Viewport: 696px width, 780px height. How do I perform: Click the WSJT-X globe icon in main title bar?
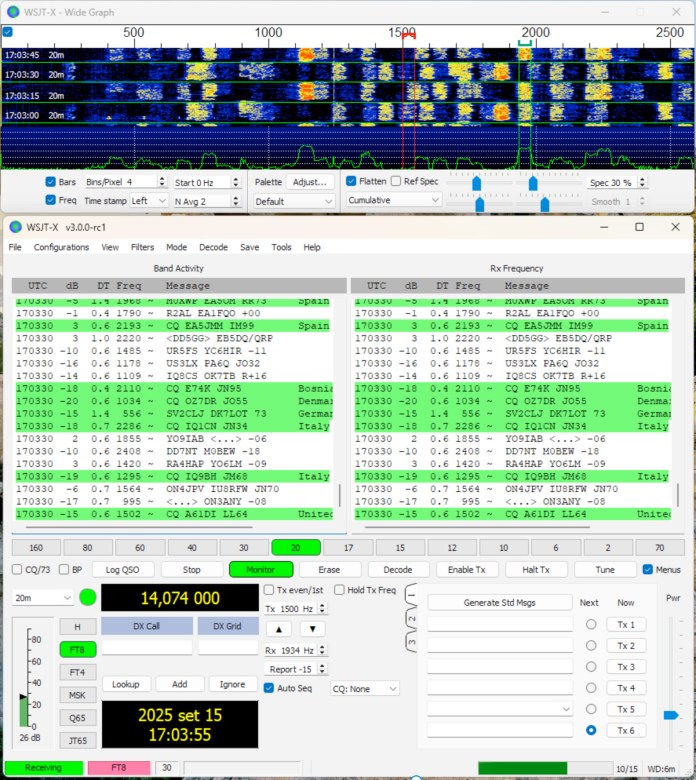click(x=15, y=227)
